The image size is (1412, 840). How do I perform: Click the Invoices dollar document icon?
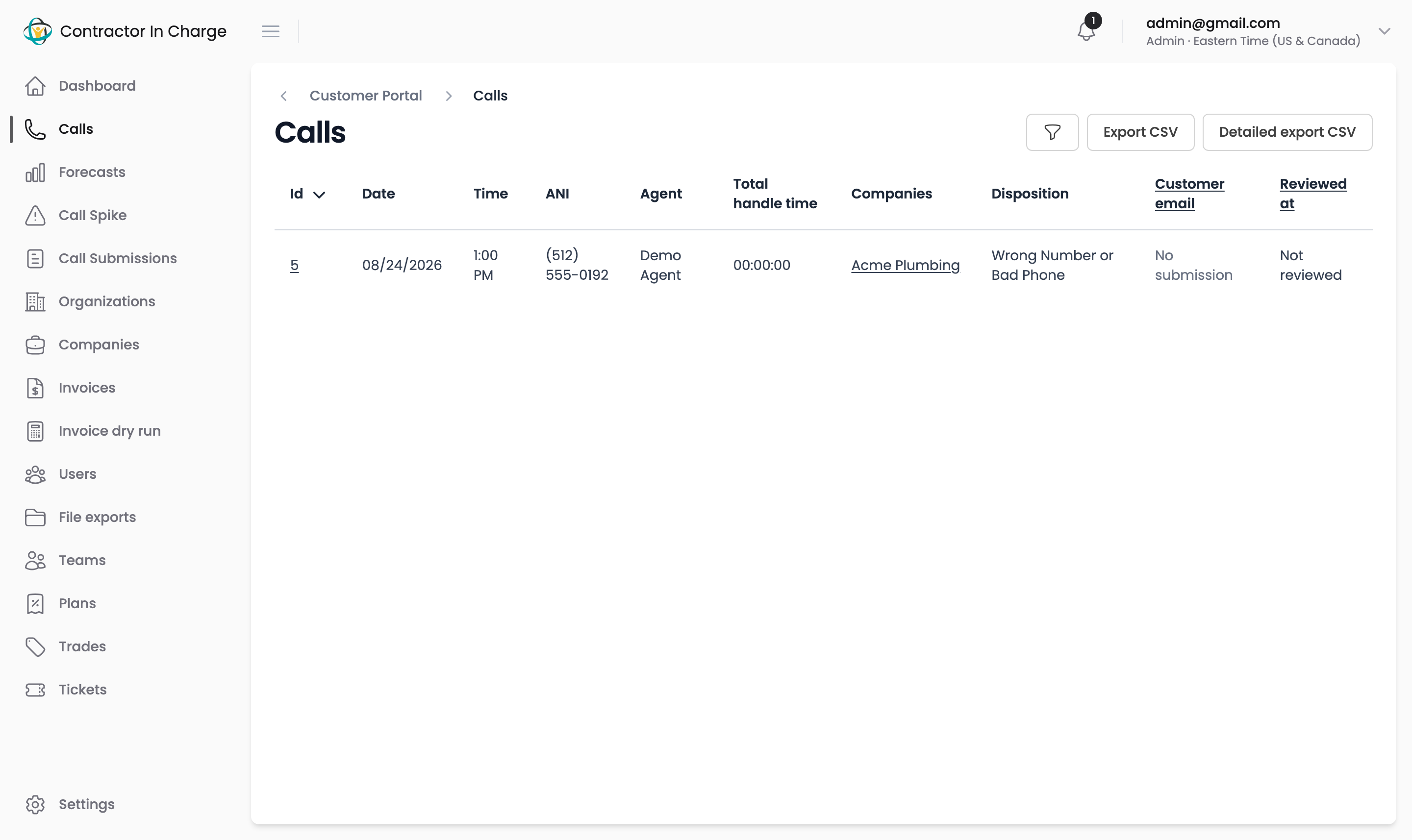35,388
